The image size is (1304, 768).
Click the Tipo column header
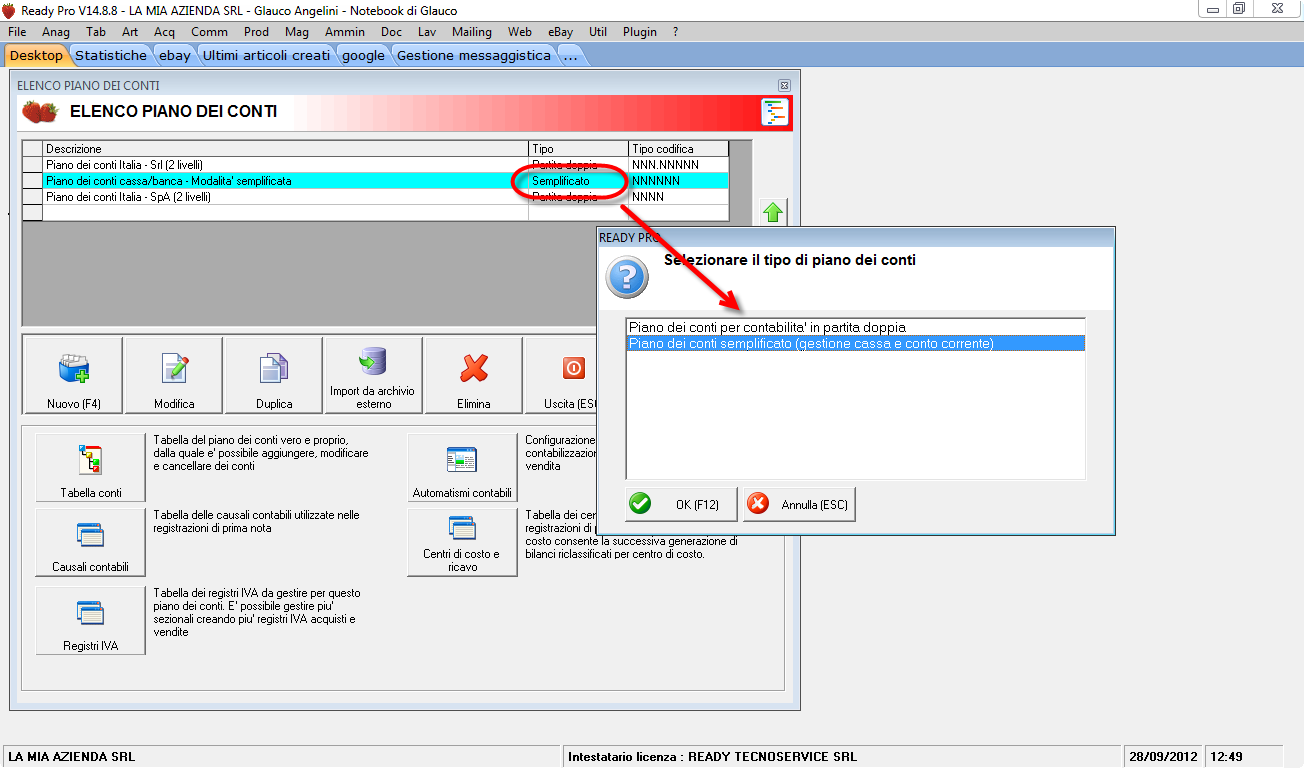coord(578,148)
